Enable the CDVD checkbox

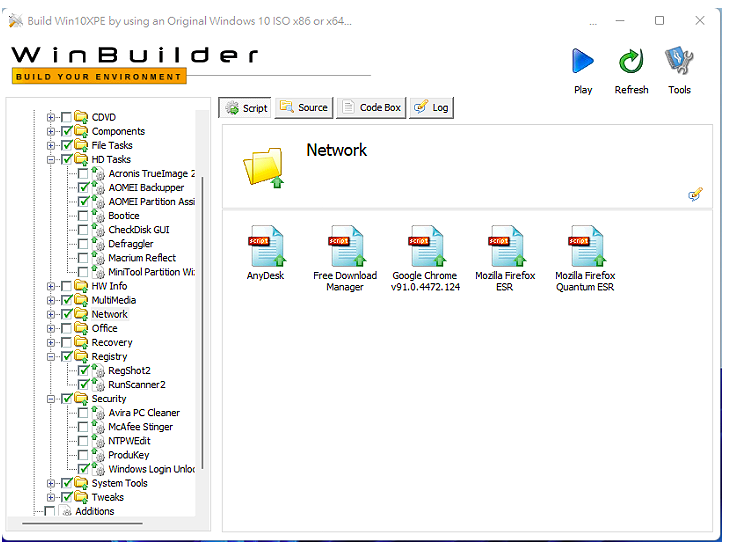click(x=66, y=117)
